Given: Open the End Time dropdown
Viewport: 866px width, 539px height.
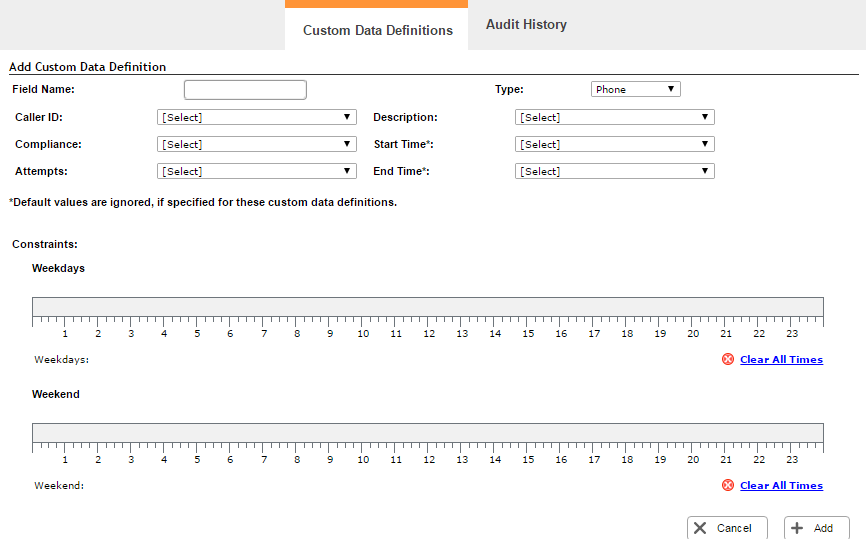Looking at the screenshot, I should tap(614, 171).
